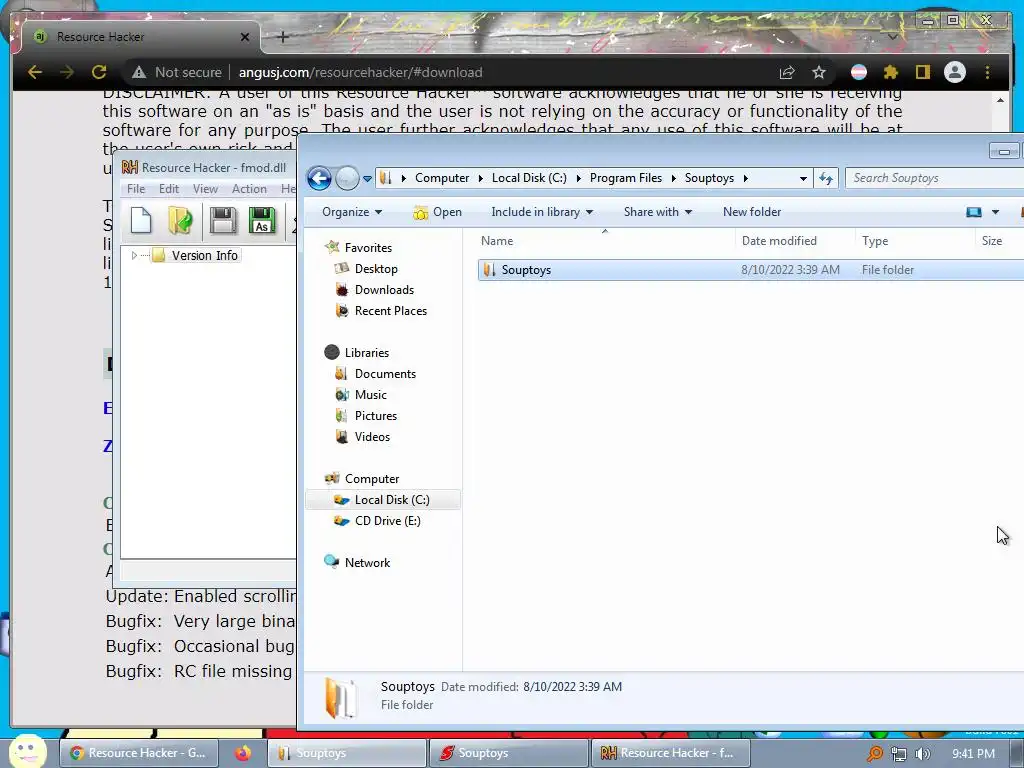Image resolution: width=1024 pixels, height=768 pixels.
Task: Open the Videos library
Action: click(372, 437)
